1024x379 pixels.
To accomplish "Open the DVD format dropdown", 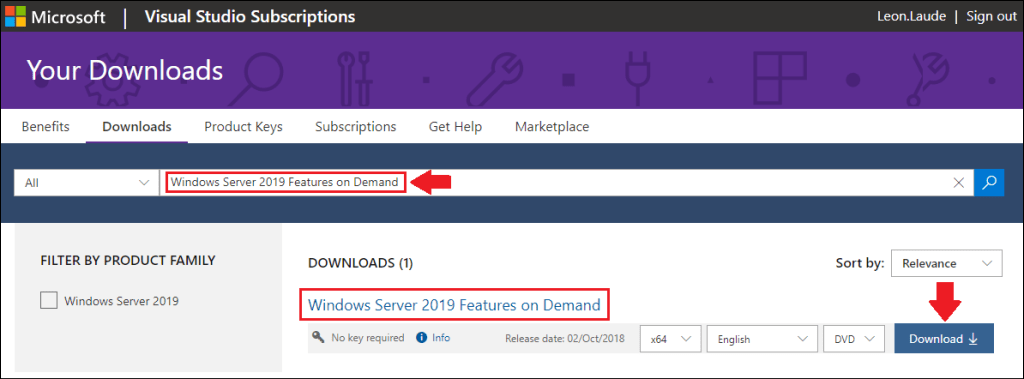I will [x=854, y=339].
